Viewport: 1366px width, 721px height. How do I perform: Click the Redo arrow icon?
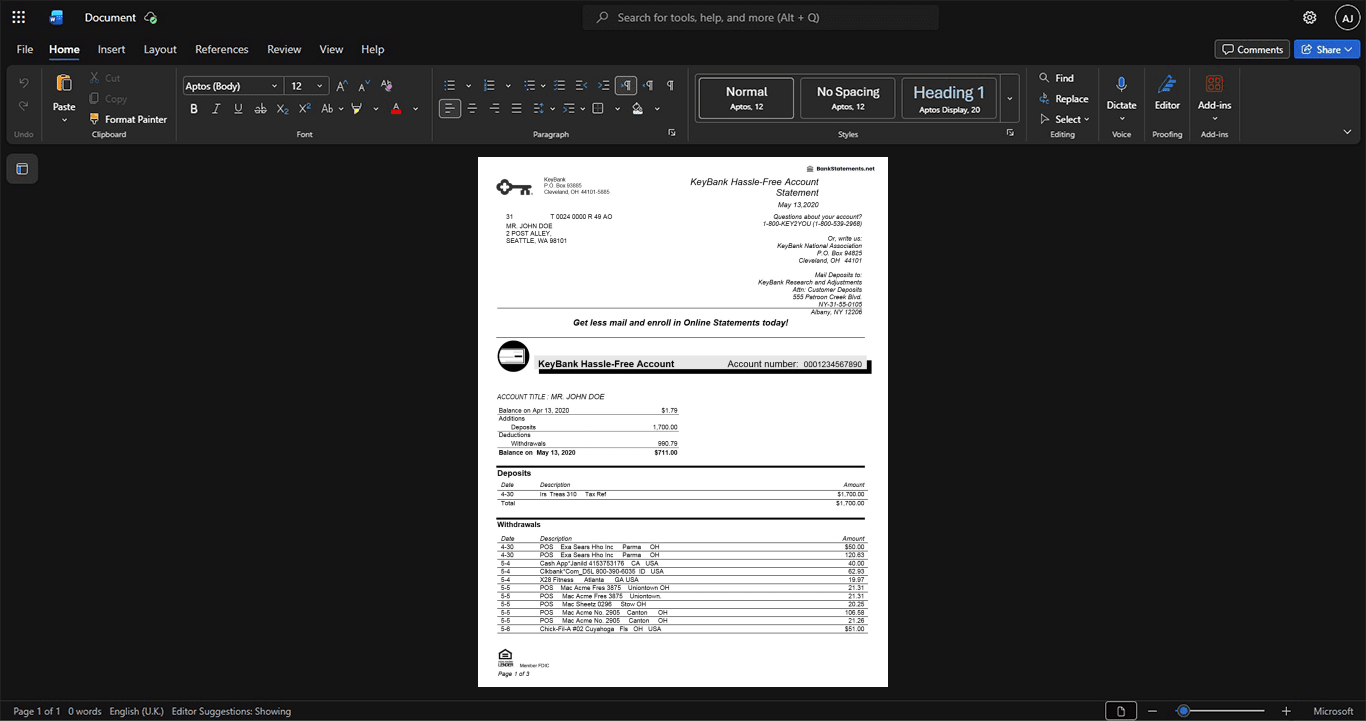coord(24,106)
